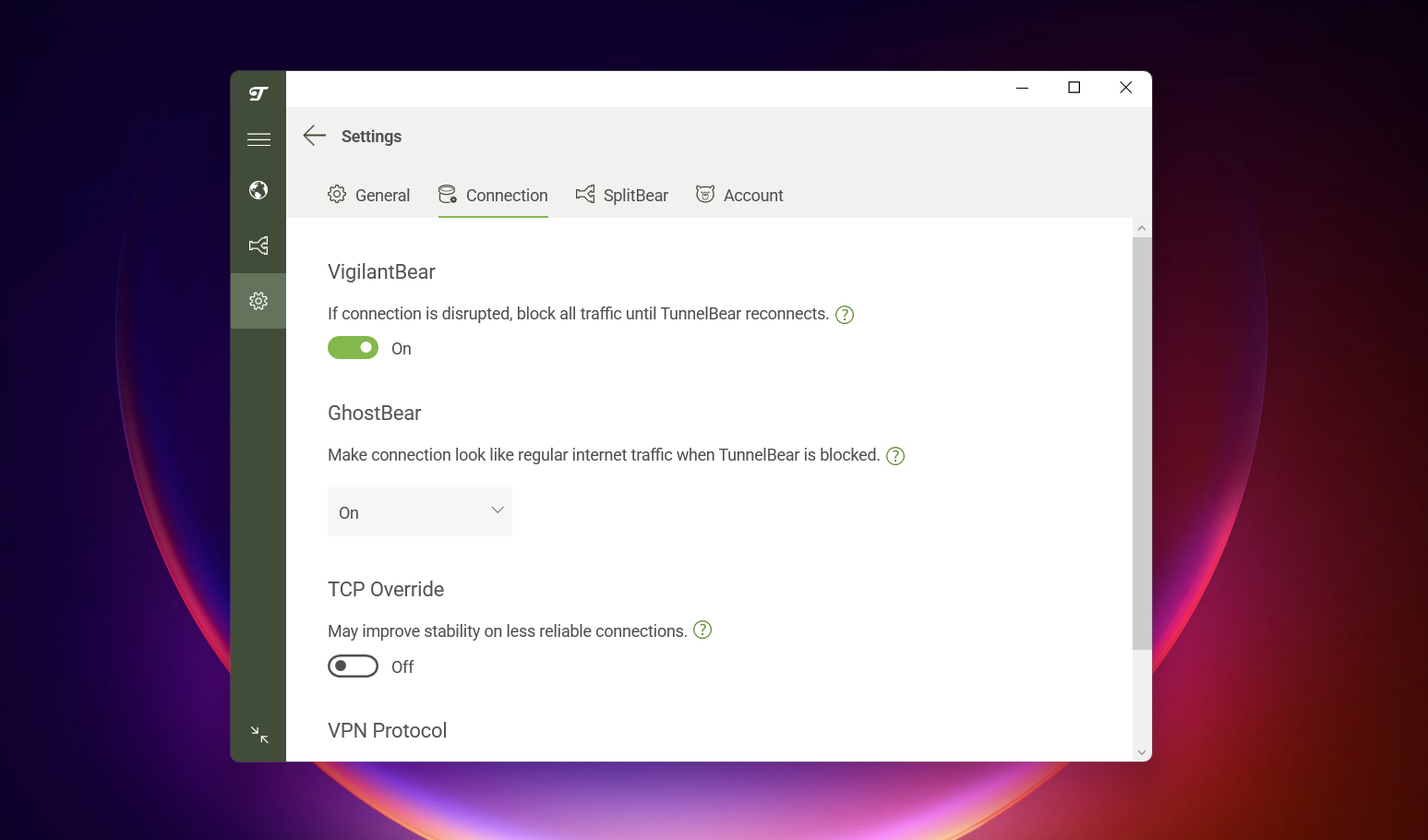The width and height of the screenshot is (1428, 840).
Task: Switch to the General tab
Action: 369,195
